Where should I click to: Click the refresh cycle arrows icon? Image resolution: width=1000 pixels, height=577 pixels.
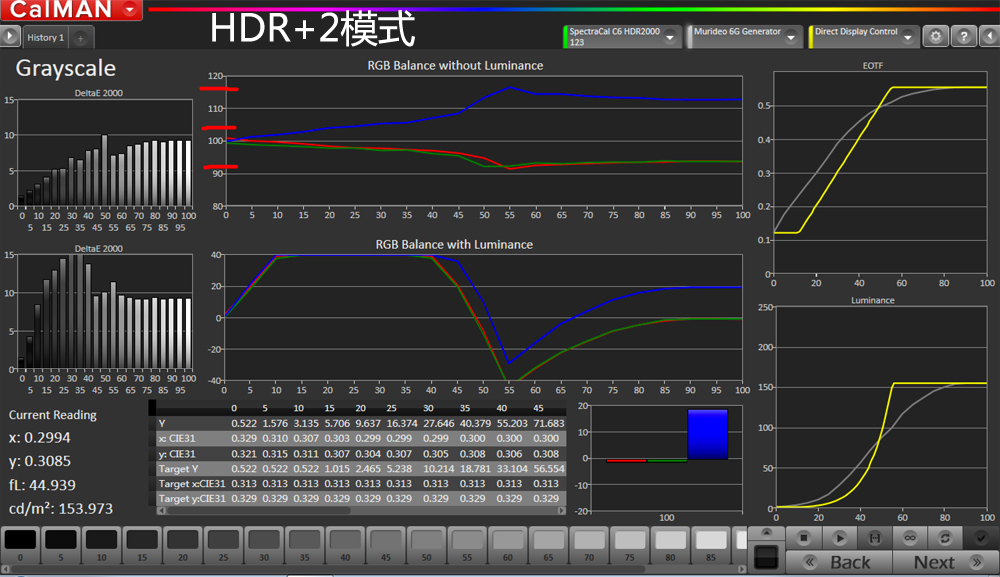coord(945,538)
